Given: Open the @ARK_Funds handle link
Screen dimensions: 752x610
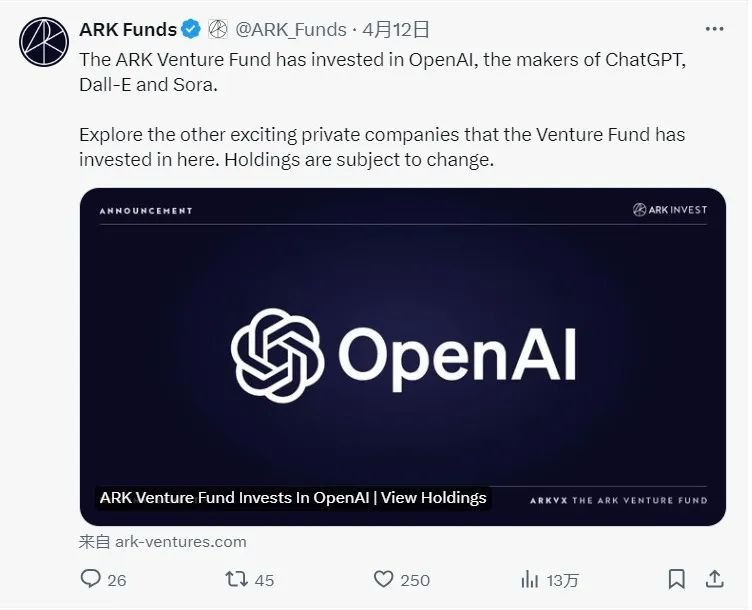Looking at the screenshot, I should (x=290, y=29).
